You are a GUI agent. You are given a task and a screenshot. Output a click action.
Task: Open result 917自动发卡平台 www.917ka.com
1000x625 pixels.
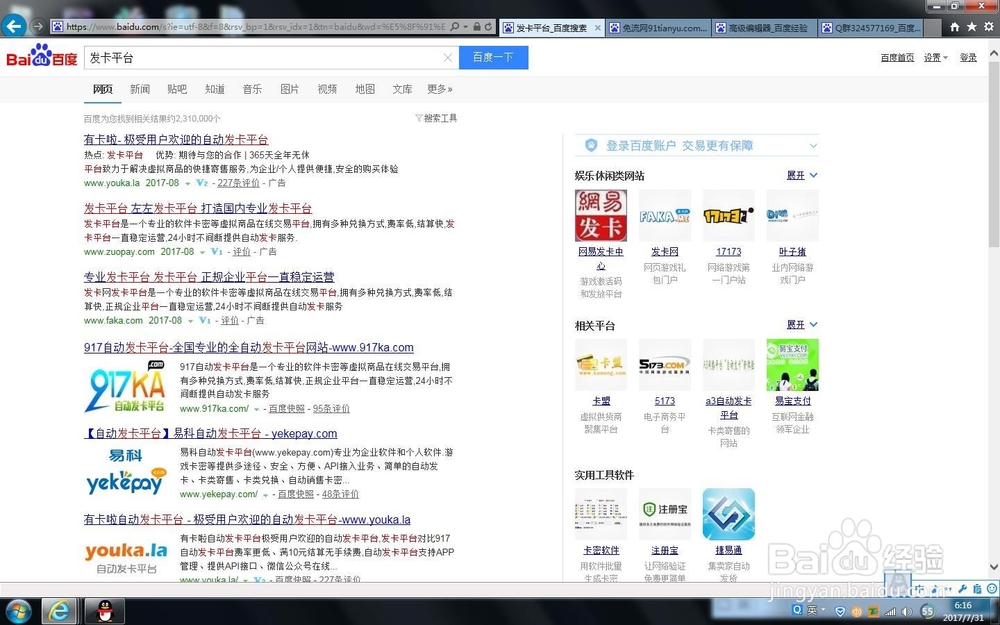(x=249, y=348)
